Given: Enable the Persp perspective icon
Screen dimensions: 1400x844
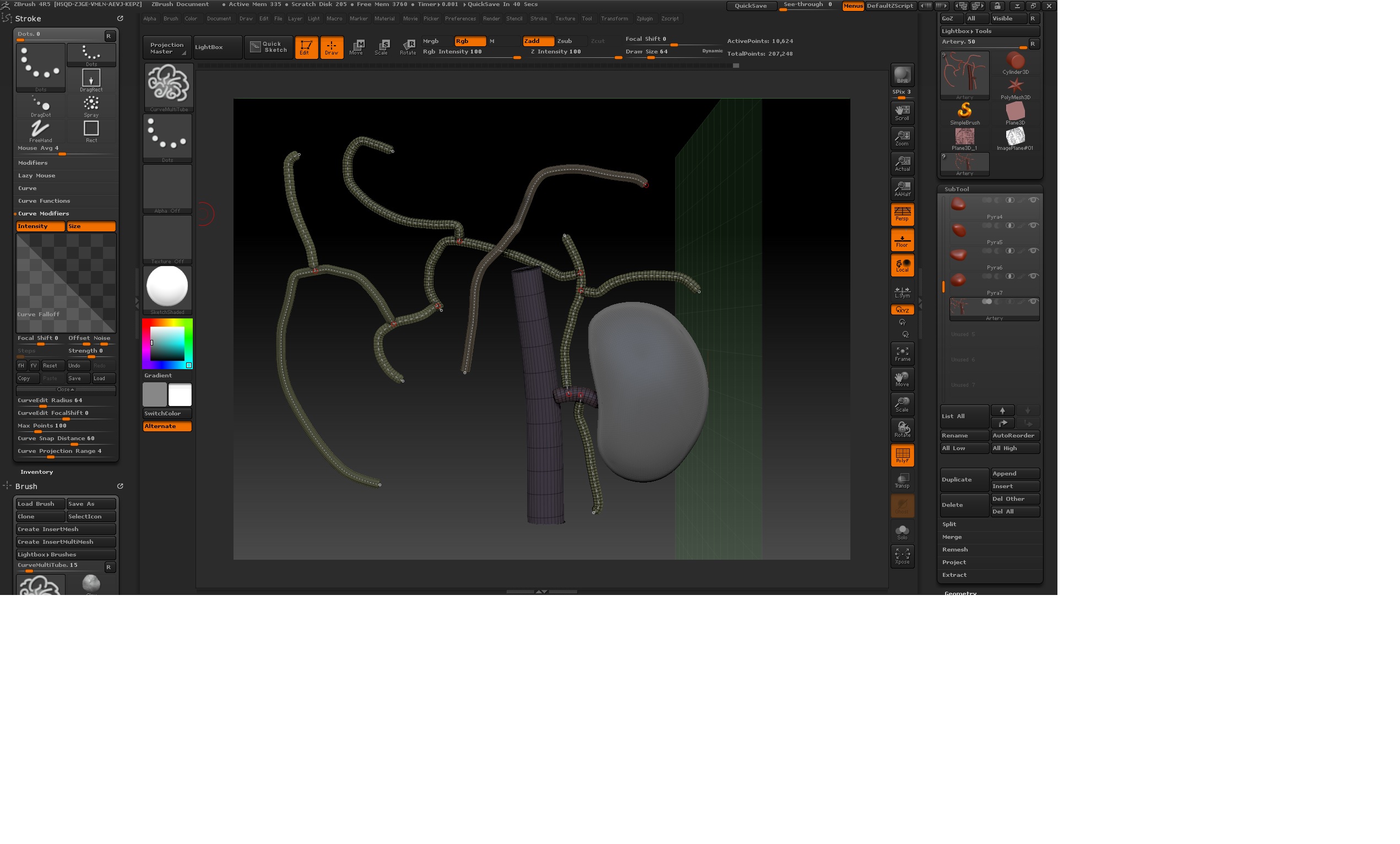Looking at the screenshot, I should [902, 214].
